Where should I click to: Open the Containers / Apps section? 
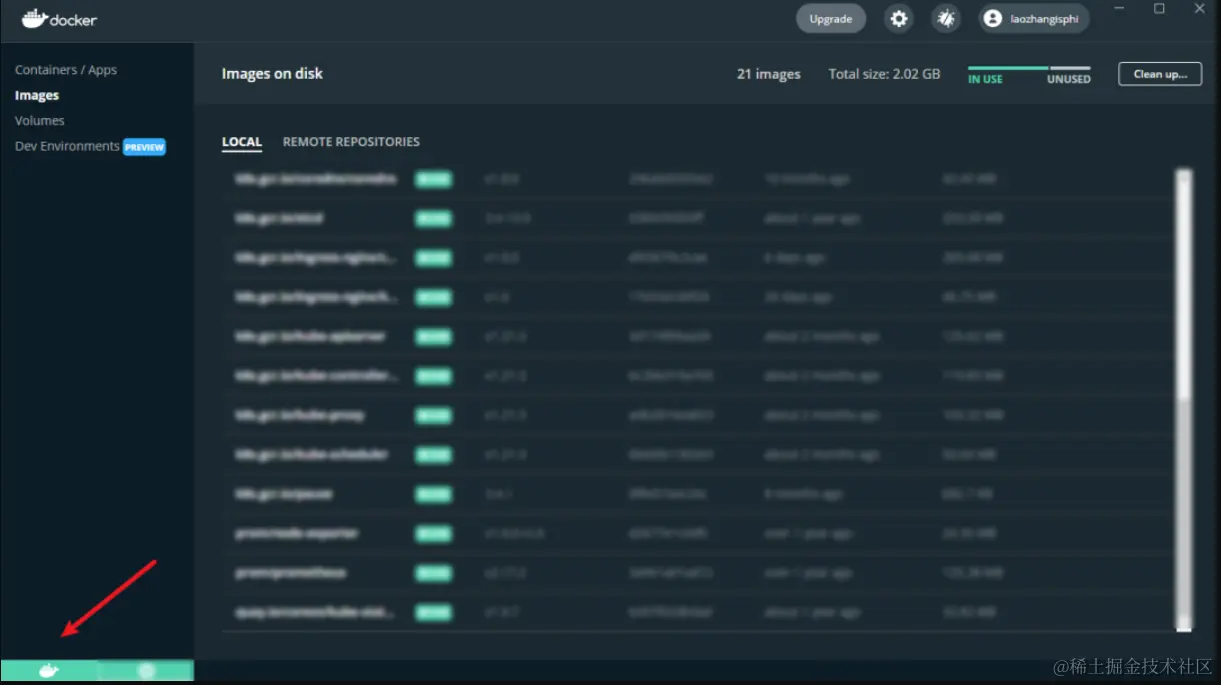click(x=66, y=70)
